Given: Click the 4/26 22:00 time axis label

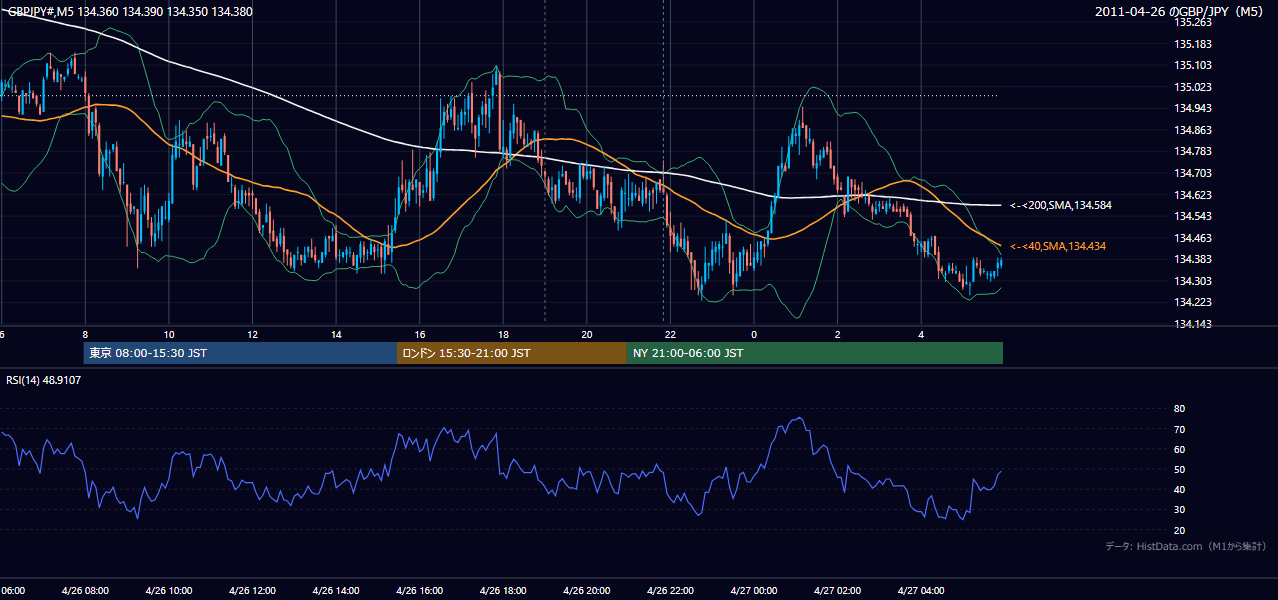Looking at the screenshot, I should click(670, 591).
